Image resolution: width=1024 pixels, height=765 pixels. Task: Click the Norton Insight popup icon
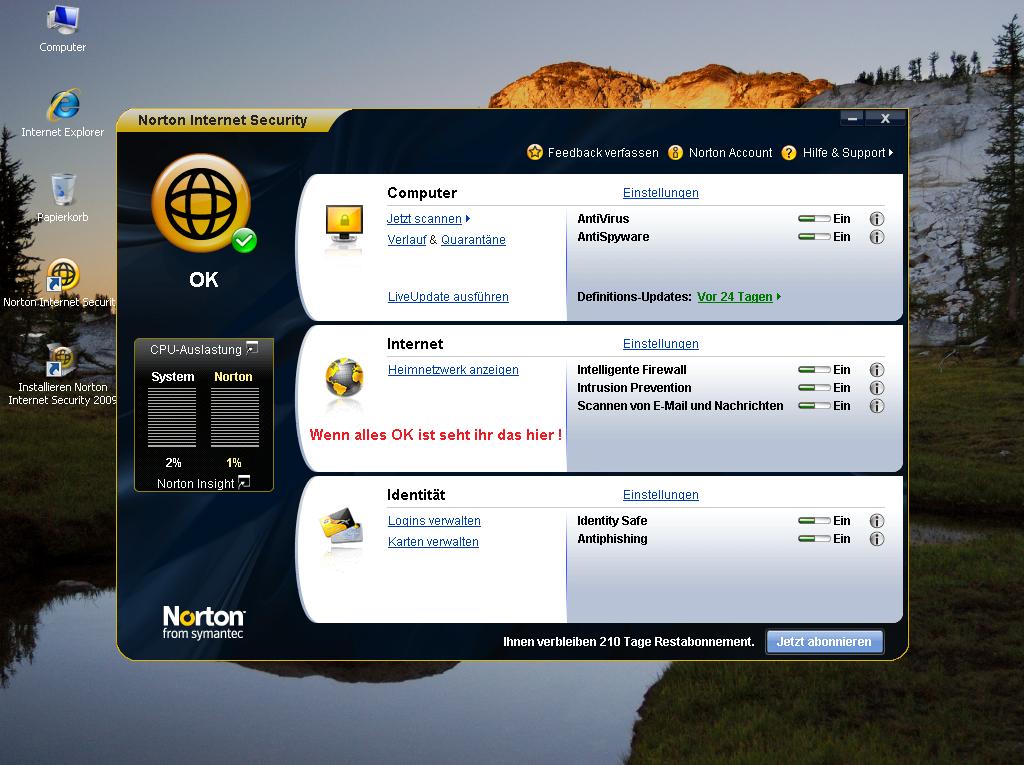click(244, 482)
